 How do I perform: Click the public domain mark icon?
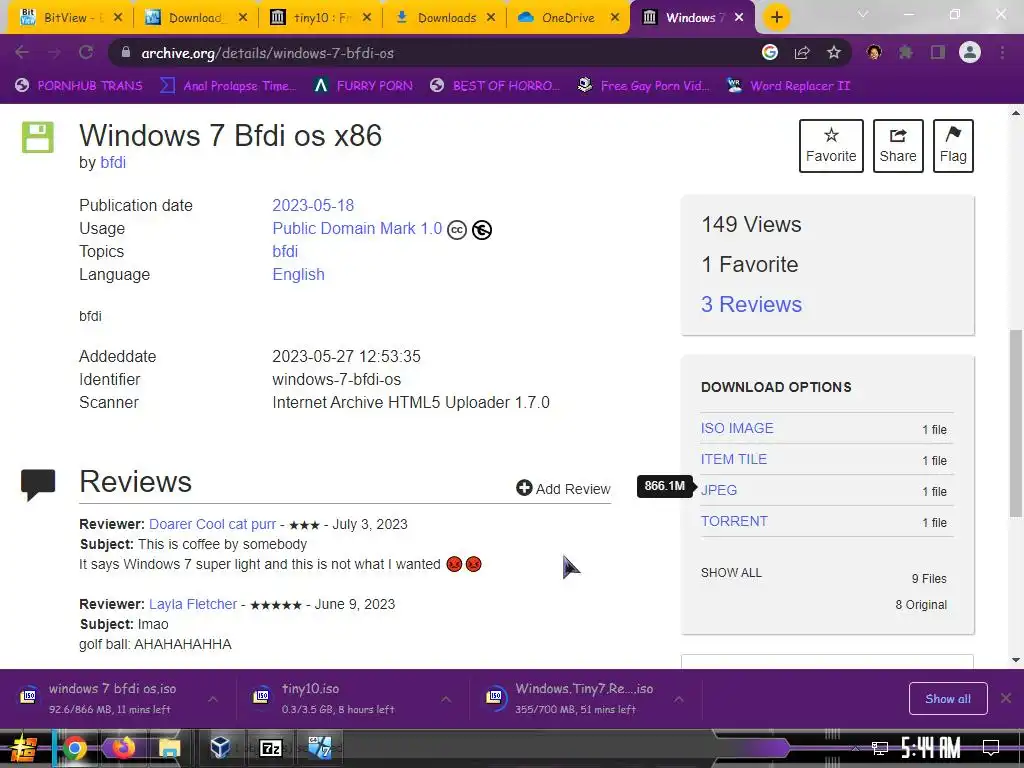click(x=482, y=230)
